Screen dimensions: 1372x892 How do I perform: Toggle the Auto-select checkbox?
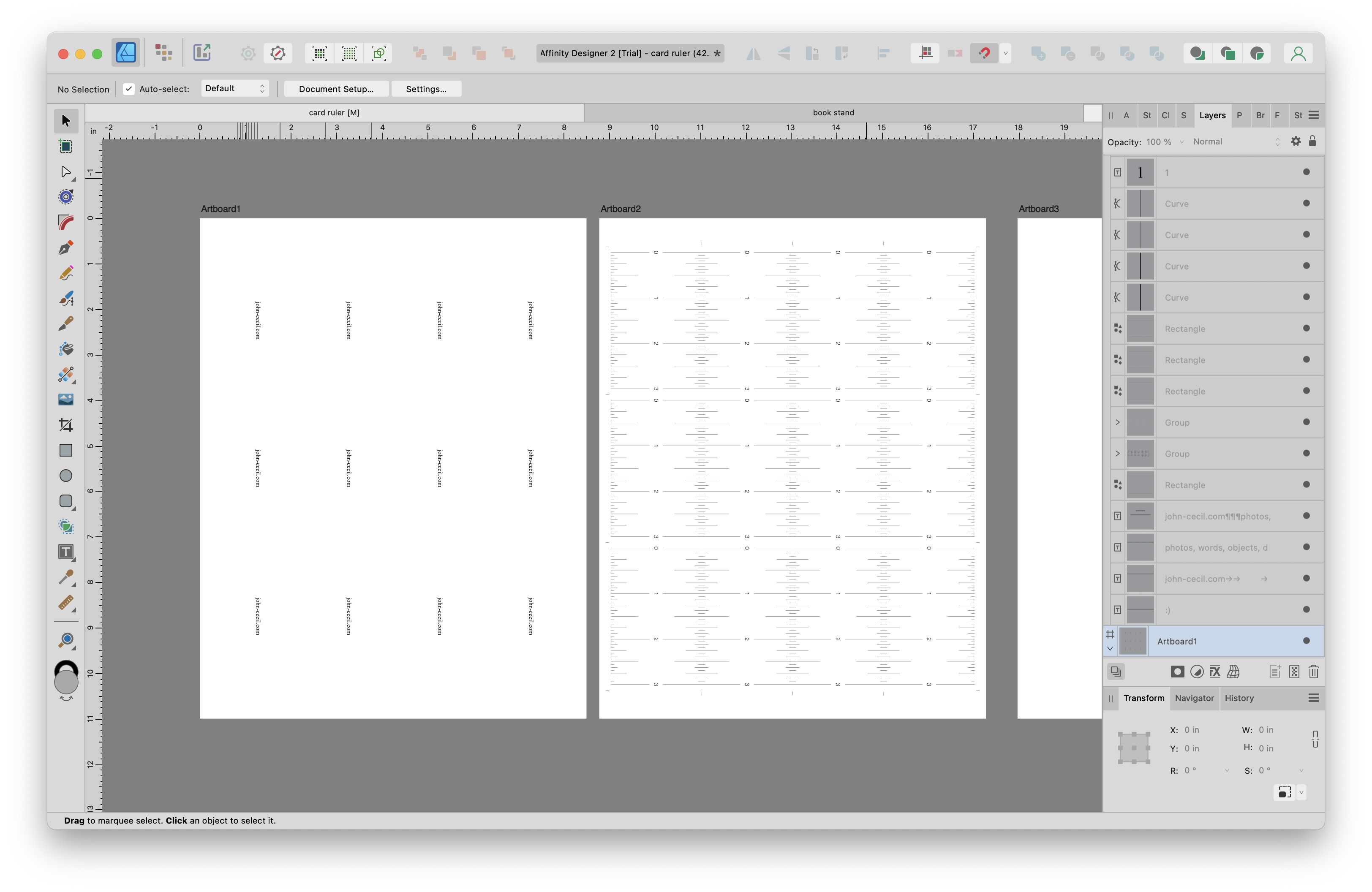[128, 89]
